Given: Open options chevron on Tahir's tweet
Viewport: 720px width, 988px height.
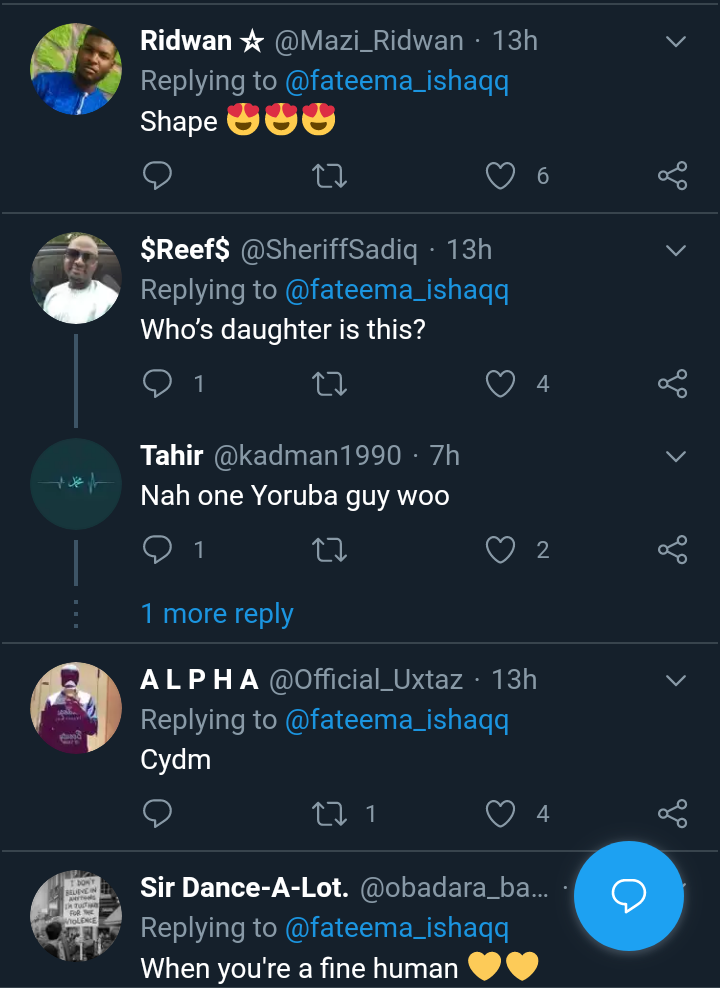Looking at the screenshot, I should pyautogui.click(x=676, y=457).
